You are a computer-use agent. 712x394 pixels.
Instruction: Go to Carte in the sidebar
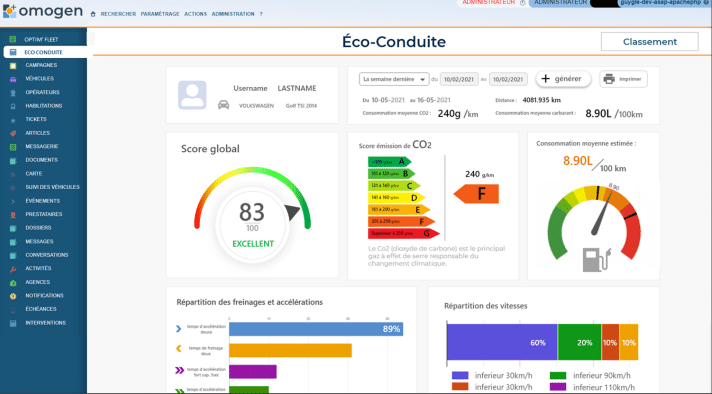[34, 173]
